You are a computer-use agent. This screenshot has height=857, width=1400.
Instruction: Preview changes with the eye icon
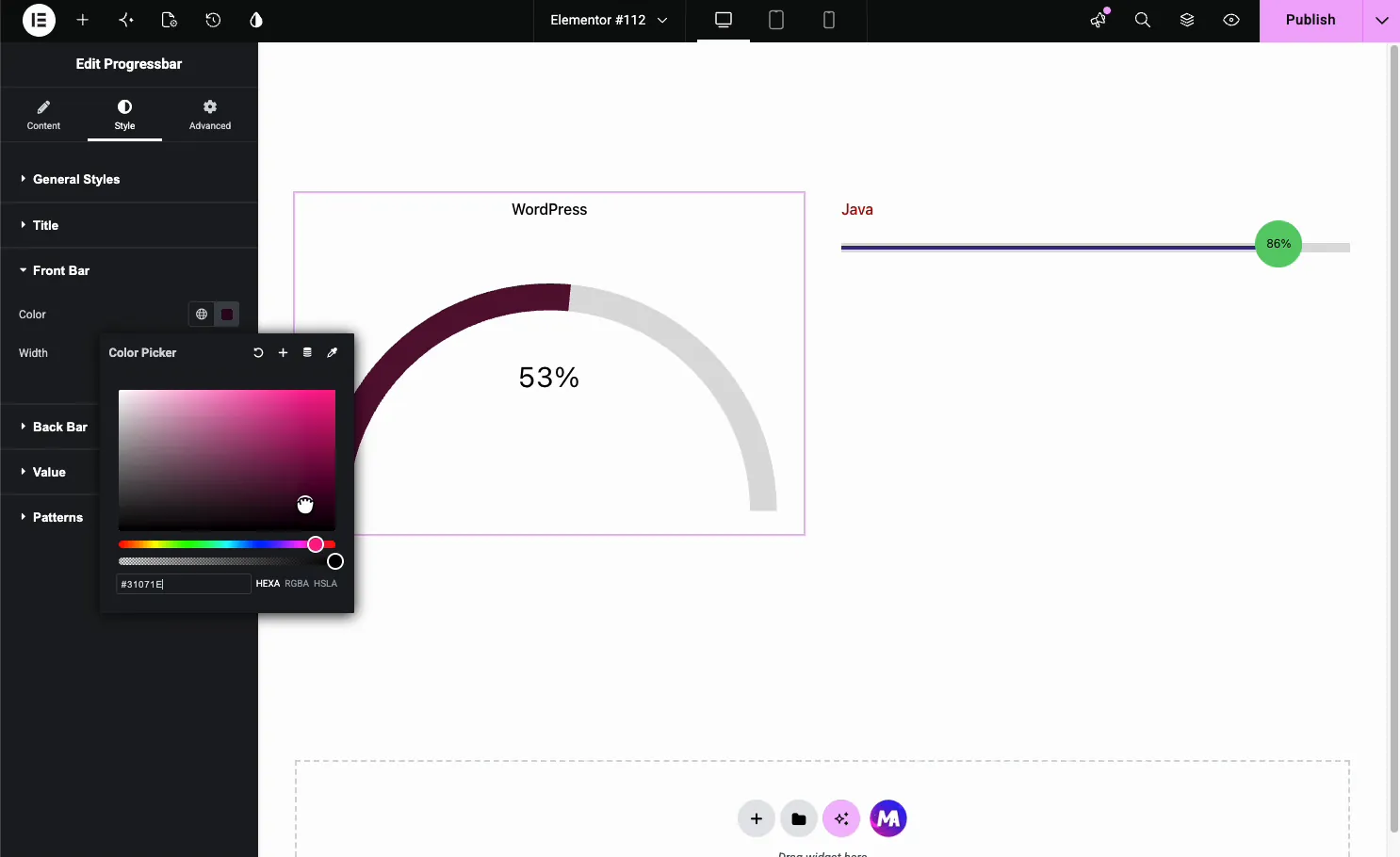1231,20
